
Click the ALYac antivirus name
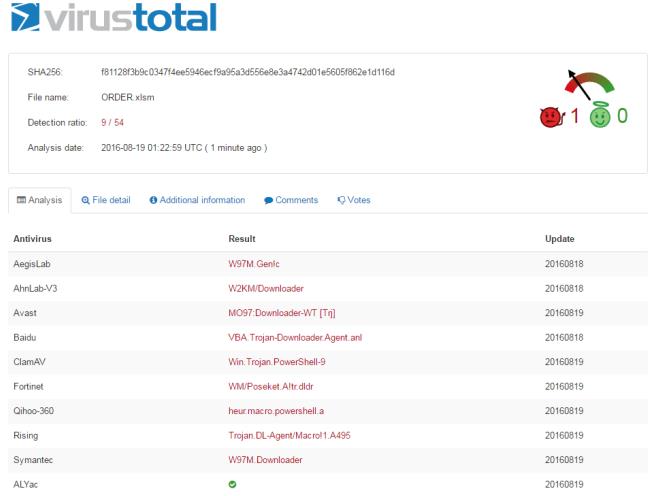tap(26, 484)
